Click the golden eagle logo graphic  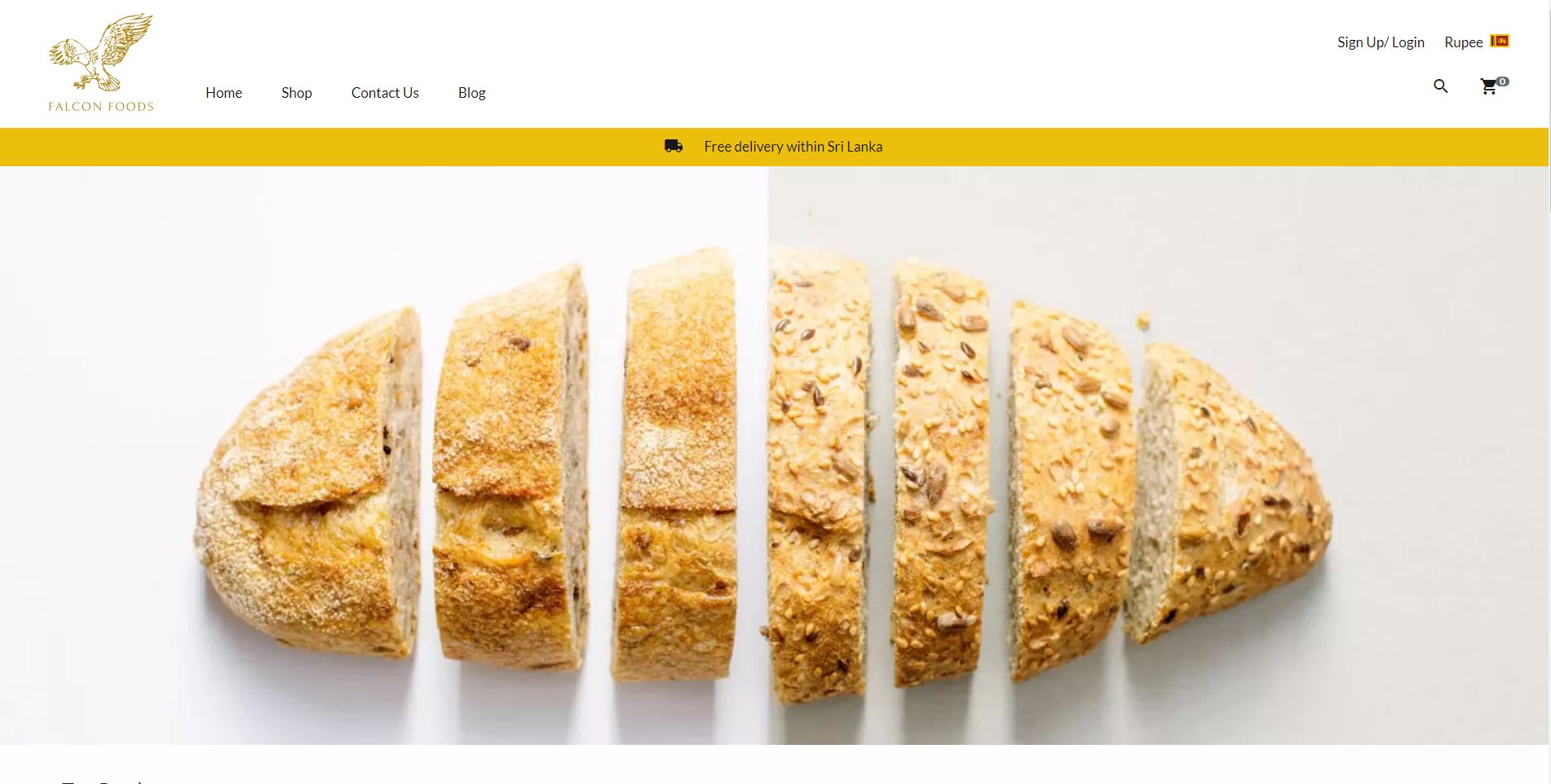[101, 52]
